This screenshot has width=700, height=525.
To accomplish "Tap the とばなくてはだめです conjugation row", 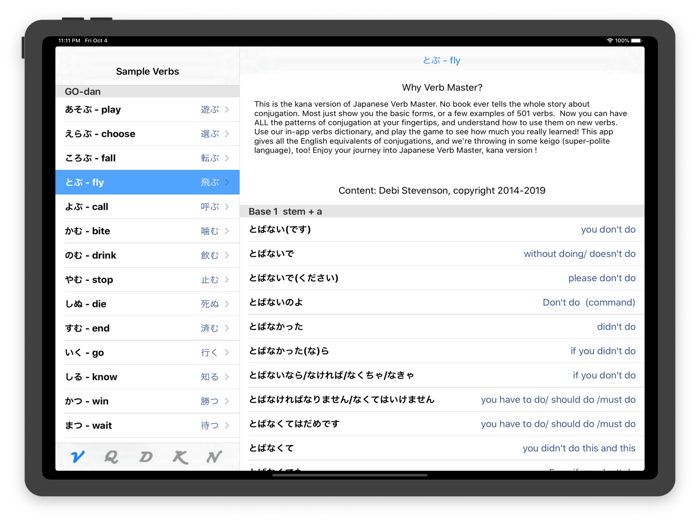I will coord(442,424).
